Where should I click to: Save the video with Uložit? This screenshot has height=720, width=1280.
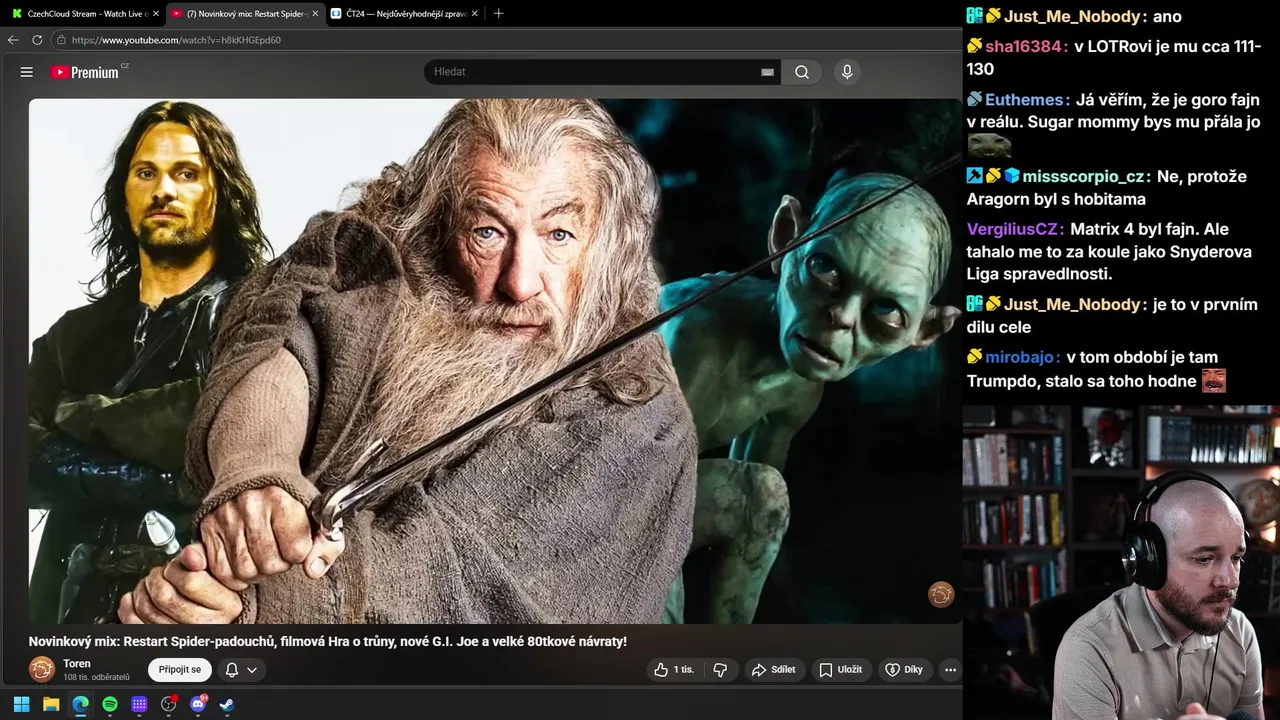(x=840, y=670)
